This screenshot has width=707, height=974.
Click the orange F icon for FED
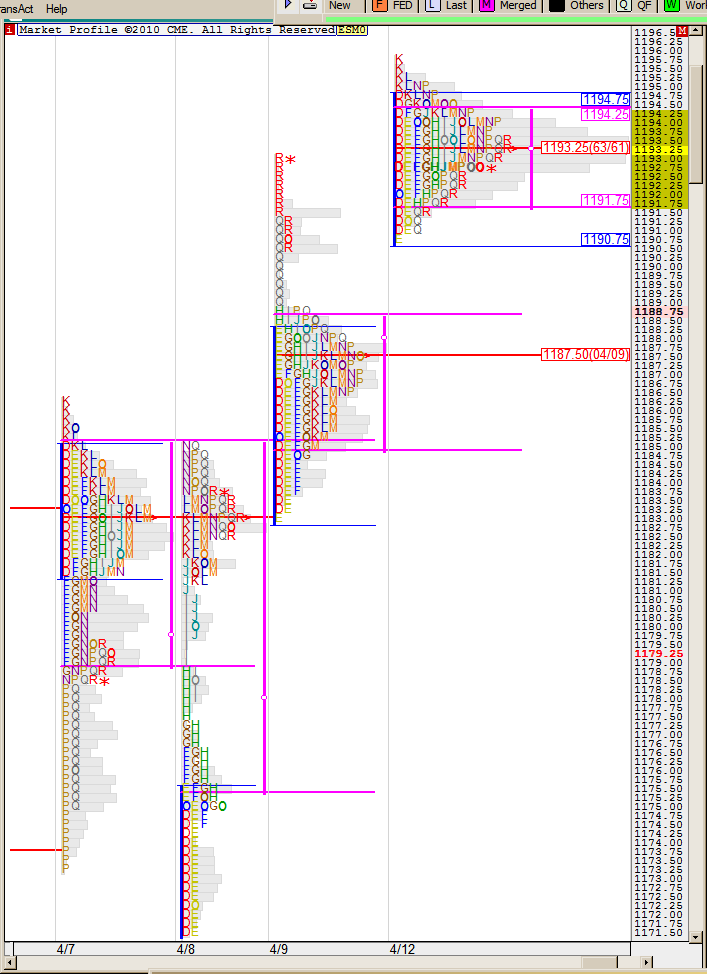tap(379, 5)
